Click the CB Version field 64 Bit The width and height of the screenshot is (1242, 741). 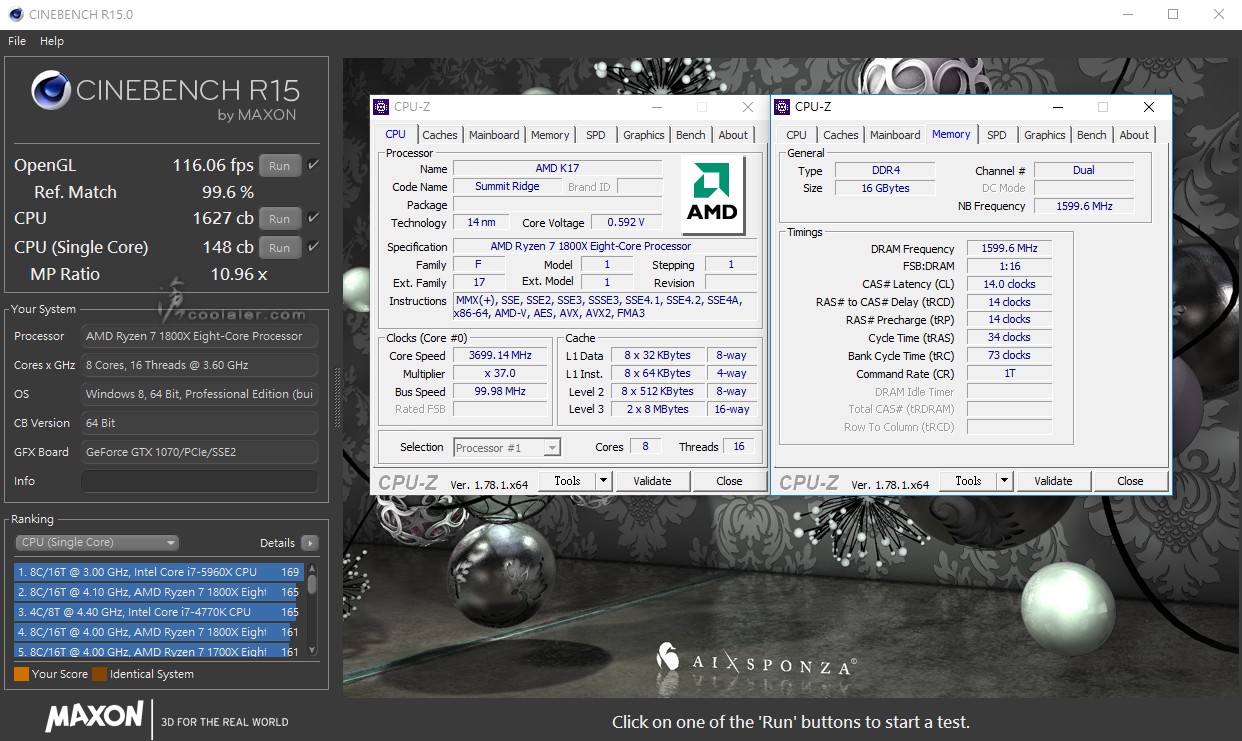(199, 423)
